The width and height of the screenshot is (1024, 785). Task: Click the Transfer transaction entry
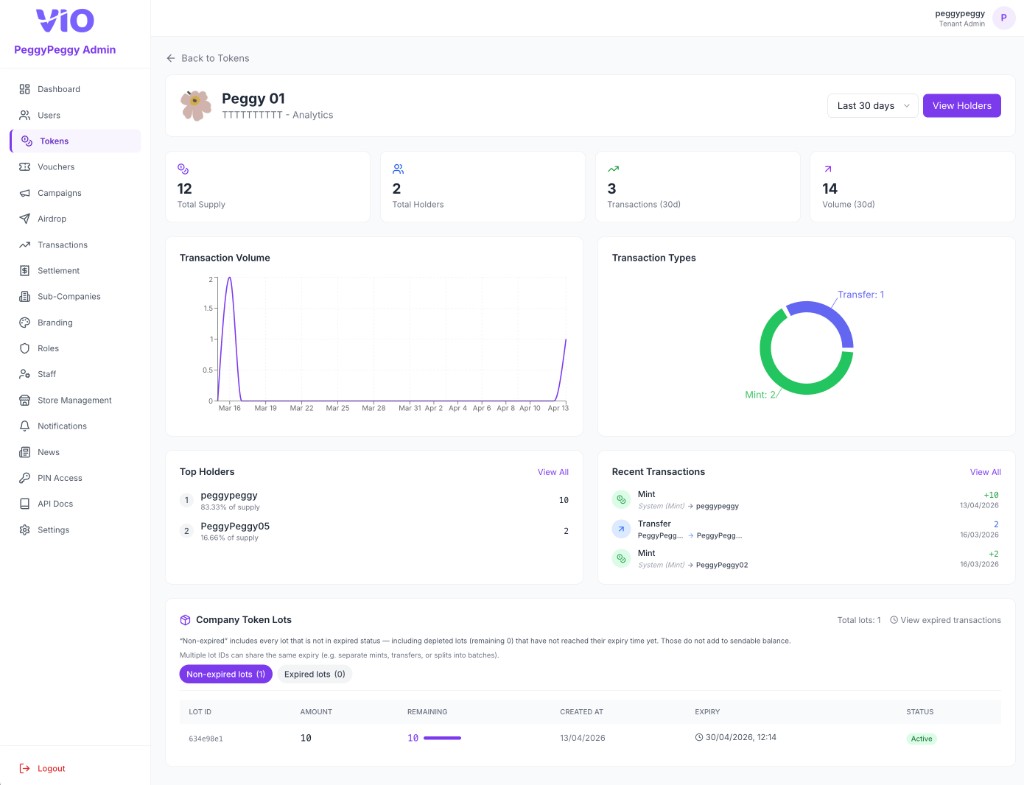(805, 530)
